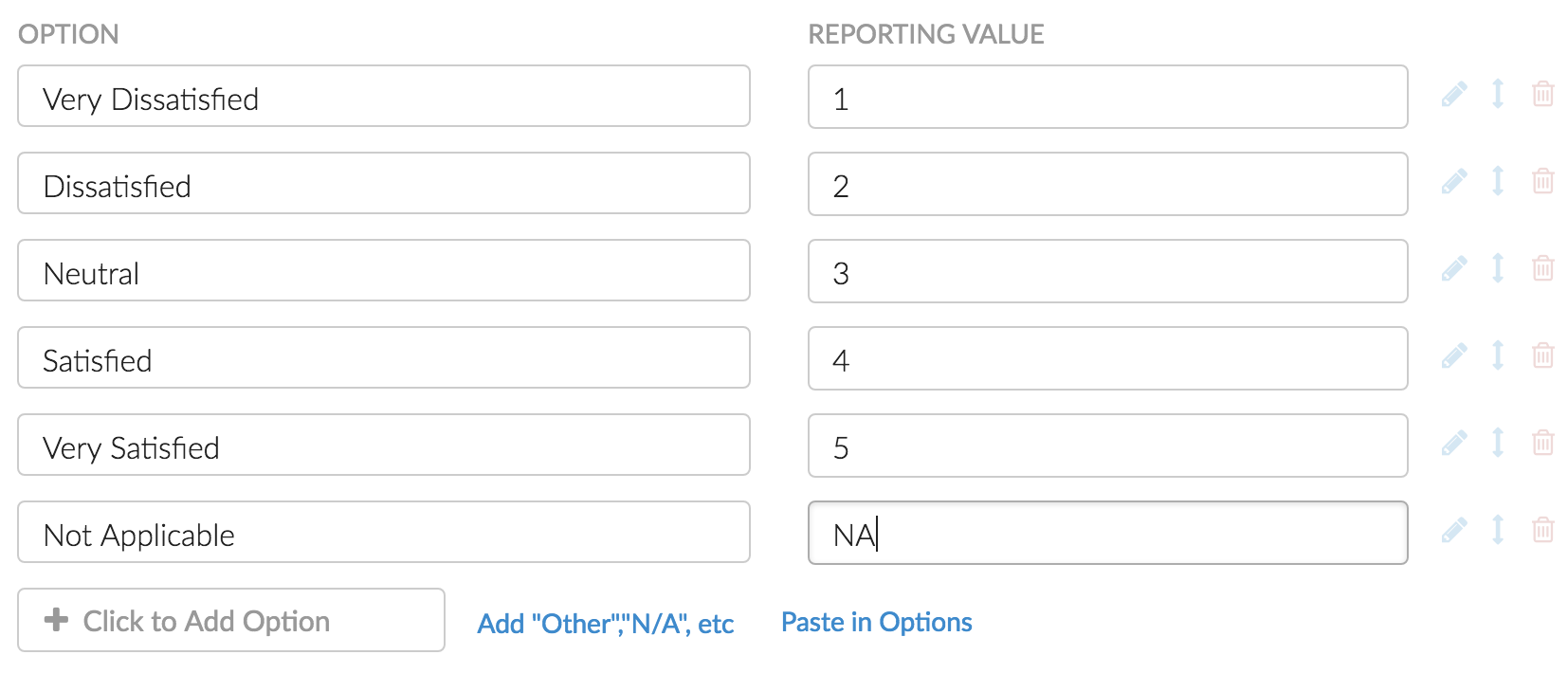Click the reorder arrows for Not Applicable
This screenshot has height=673, width=1568.
tap(1498, 530)
